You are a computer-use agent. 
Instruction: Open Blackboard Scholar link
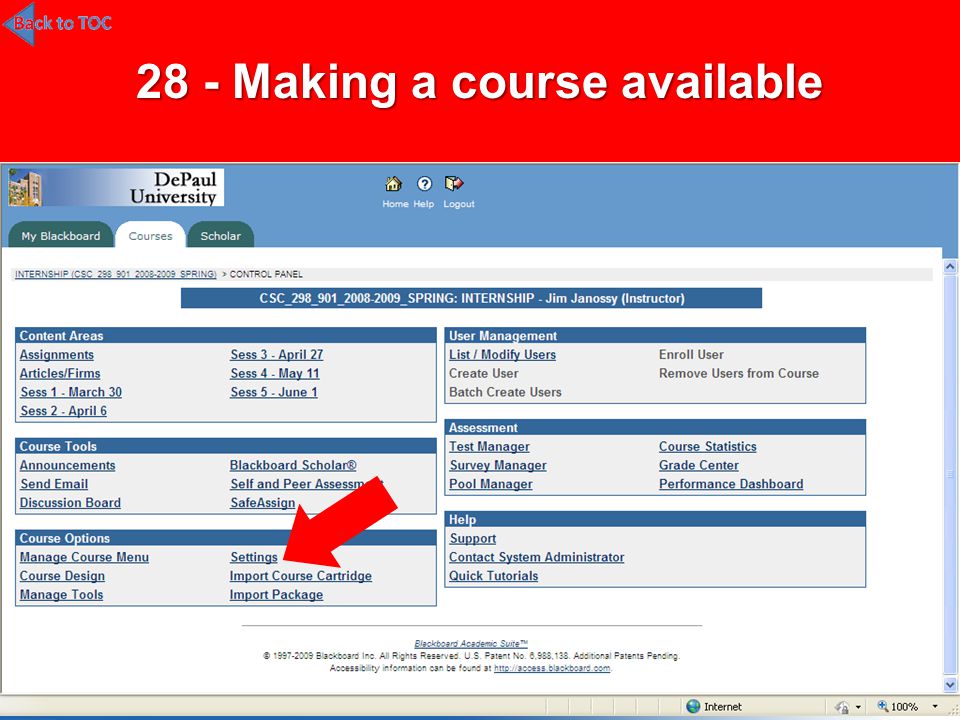point(293,465)
